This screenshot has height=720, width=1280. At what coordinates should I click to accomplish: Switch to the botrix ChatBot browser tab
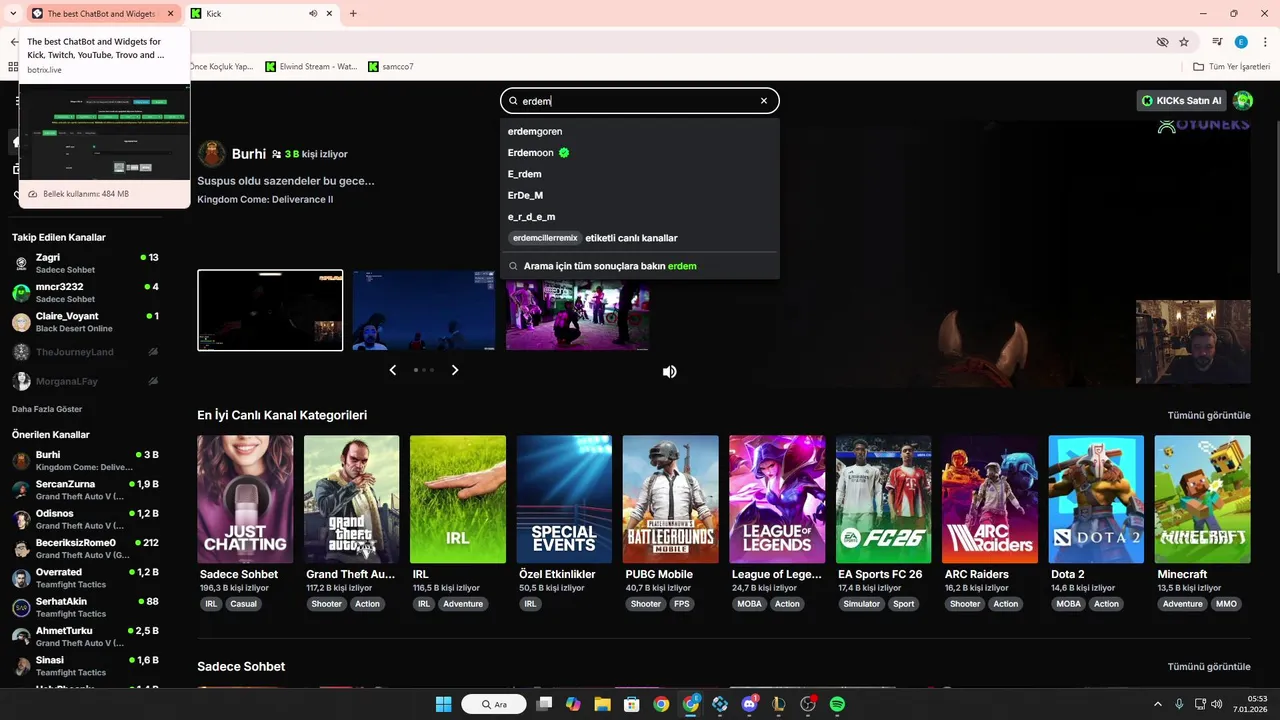click(x=103, y=14)
